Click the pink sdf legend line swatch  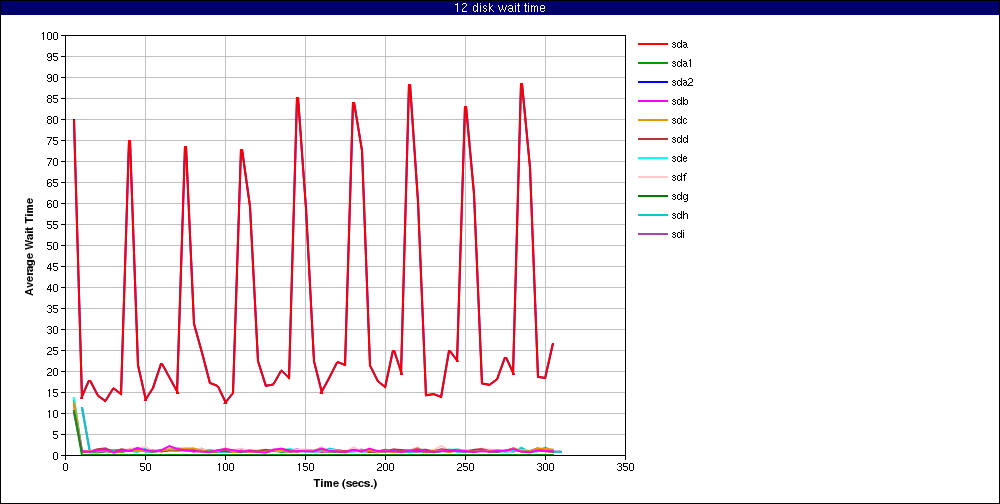tap(652, 177)
